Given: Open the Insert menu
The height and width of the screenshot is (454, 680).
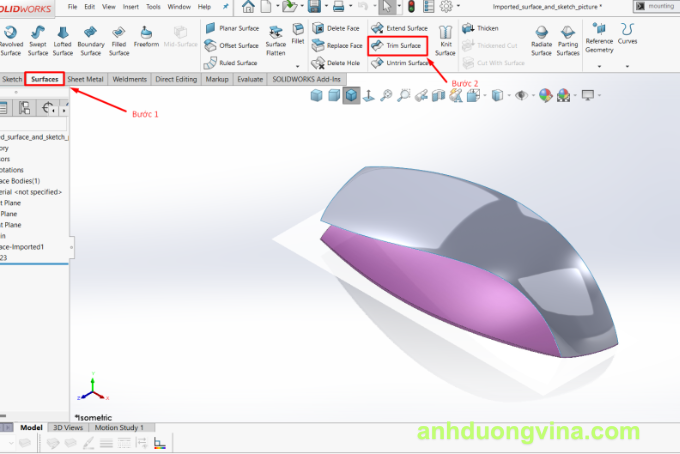Looking at the screenshot, I should [131, 6].
